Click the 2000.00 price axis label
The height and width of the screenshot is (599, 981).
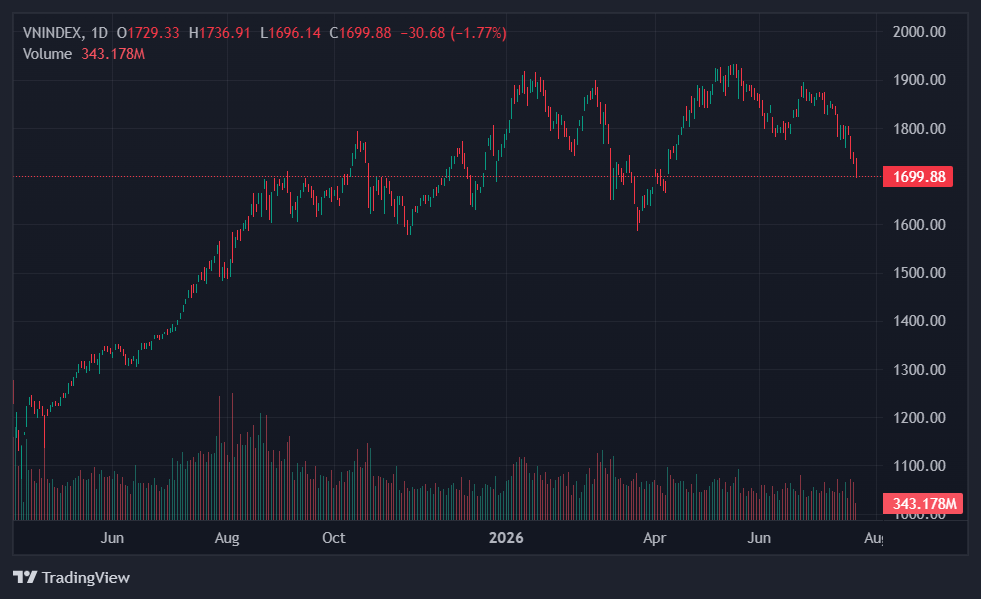[918, 32]
